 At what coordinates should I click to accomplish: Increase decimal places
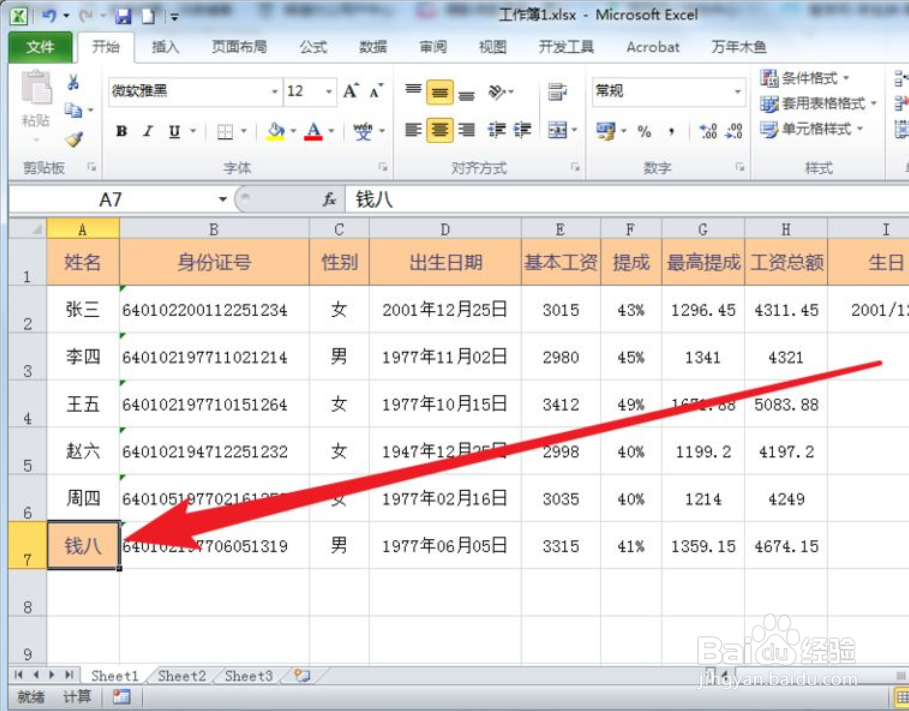[x=708, y=131]
